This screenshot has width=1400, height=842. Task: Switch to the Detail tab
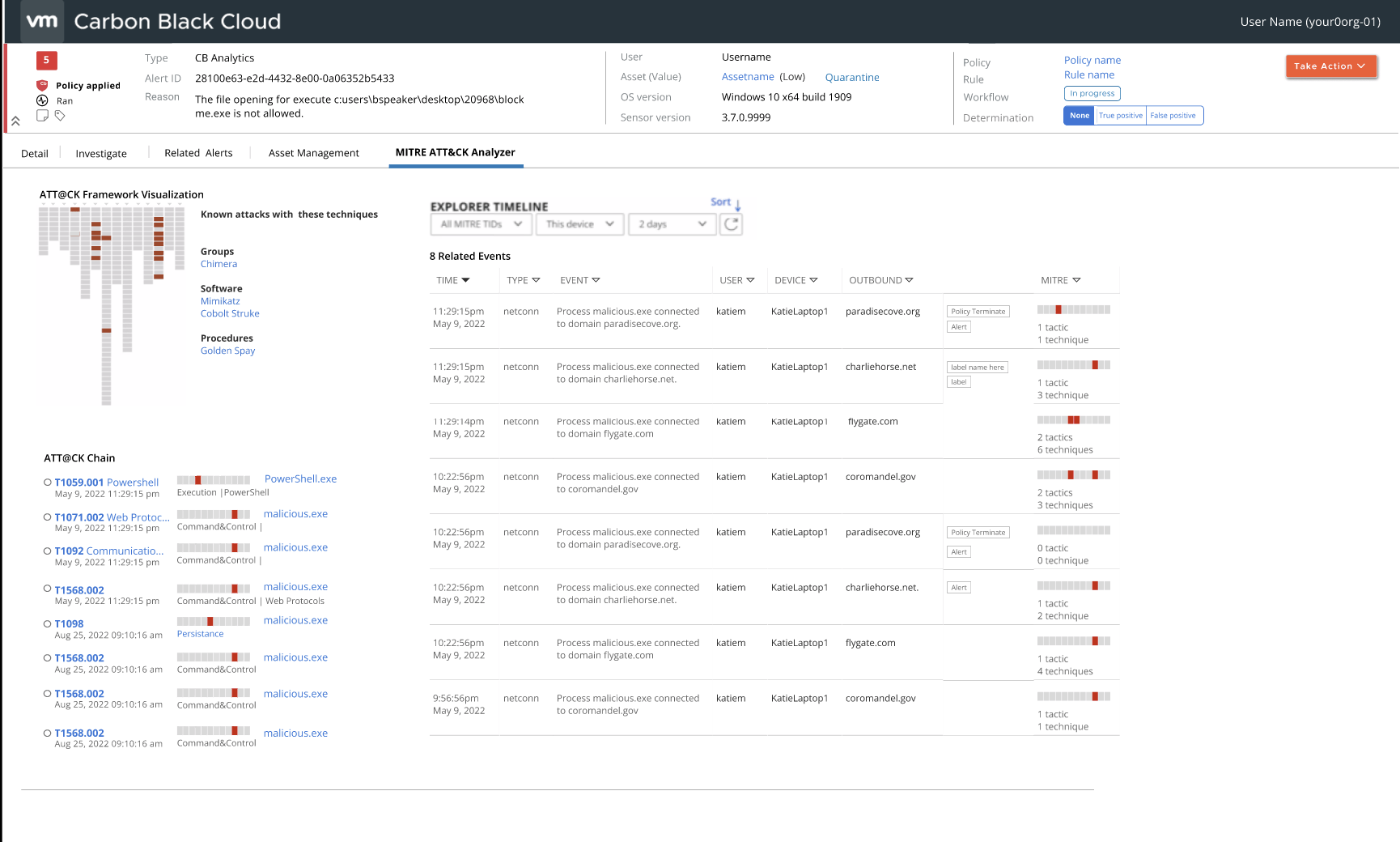pyautogui.click(x=35, y=153)
